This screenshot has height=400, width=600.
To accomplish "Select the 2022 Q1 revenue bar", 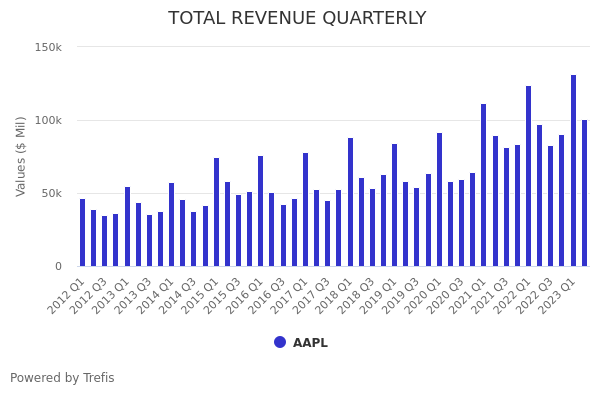I will tap(529, 176).
